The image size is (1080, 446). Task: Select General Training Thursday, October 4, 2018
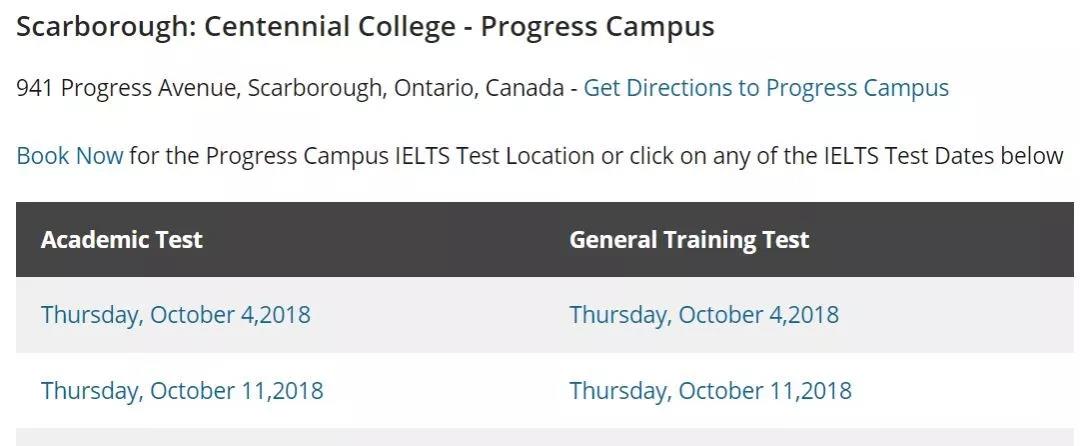704,315
